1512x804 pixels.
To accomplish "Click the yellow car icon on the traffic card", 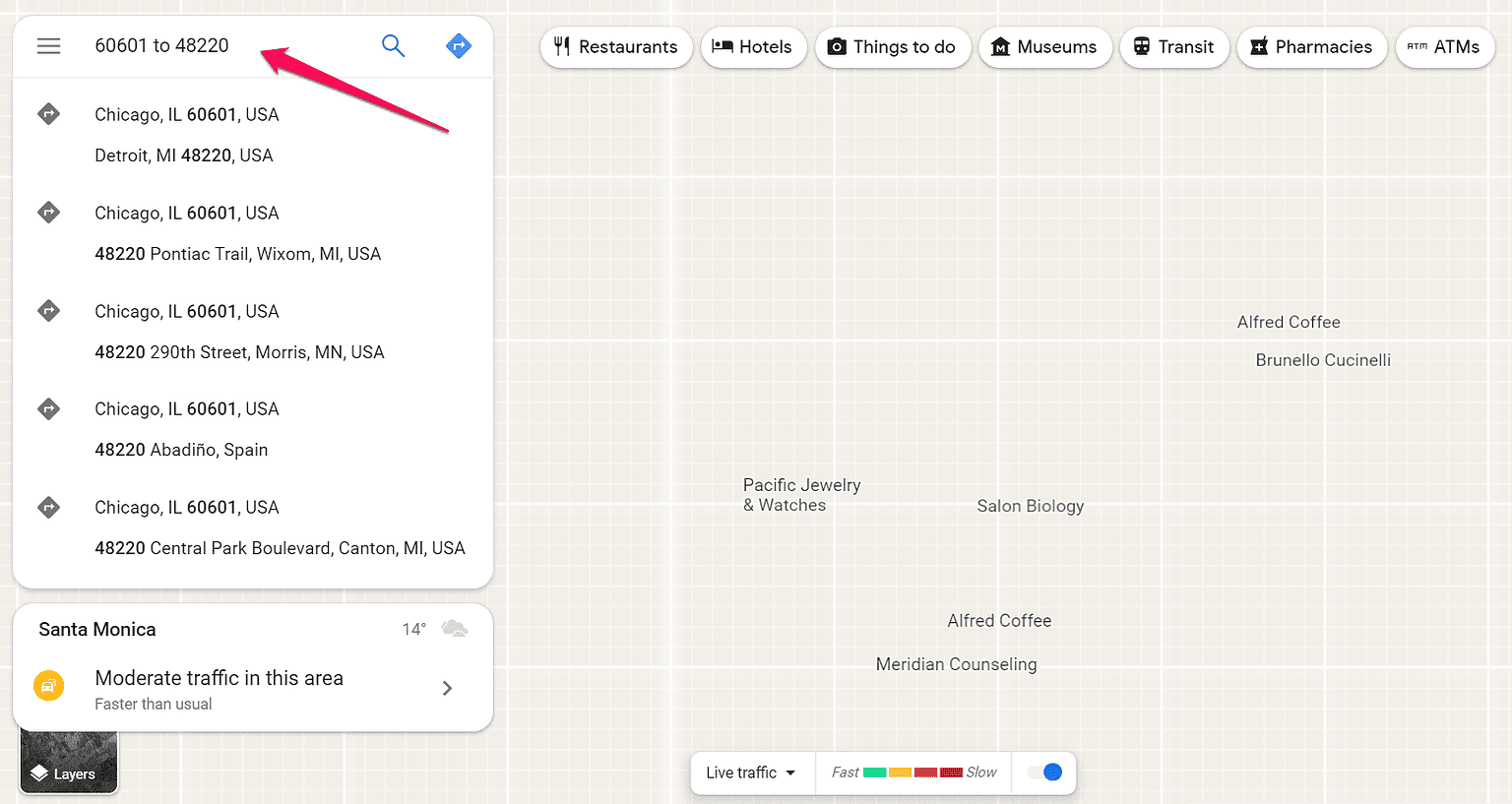I will tap(49, 685).
